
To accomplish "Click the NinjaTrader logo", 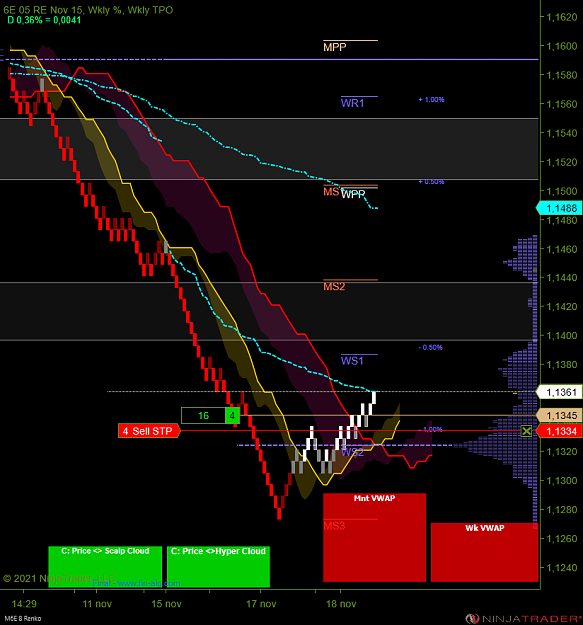I will click(x=524, y=619).
